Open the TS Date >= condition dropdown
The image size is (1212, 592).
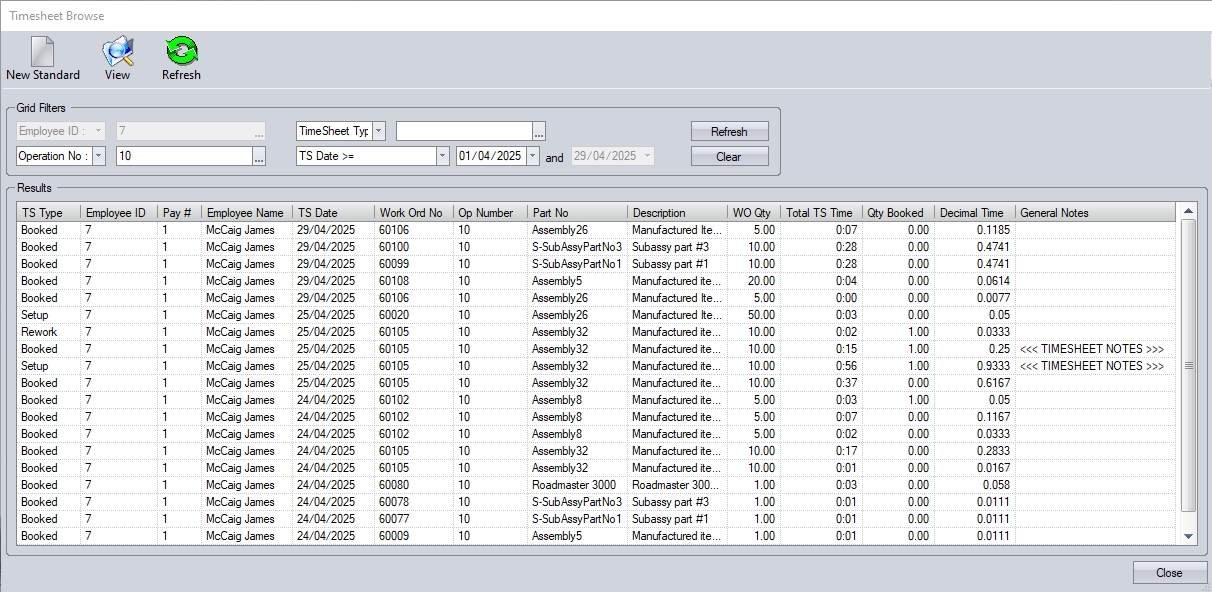pos(442,156)
